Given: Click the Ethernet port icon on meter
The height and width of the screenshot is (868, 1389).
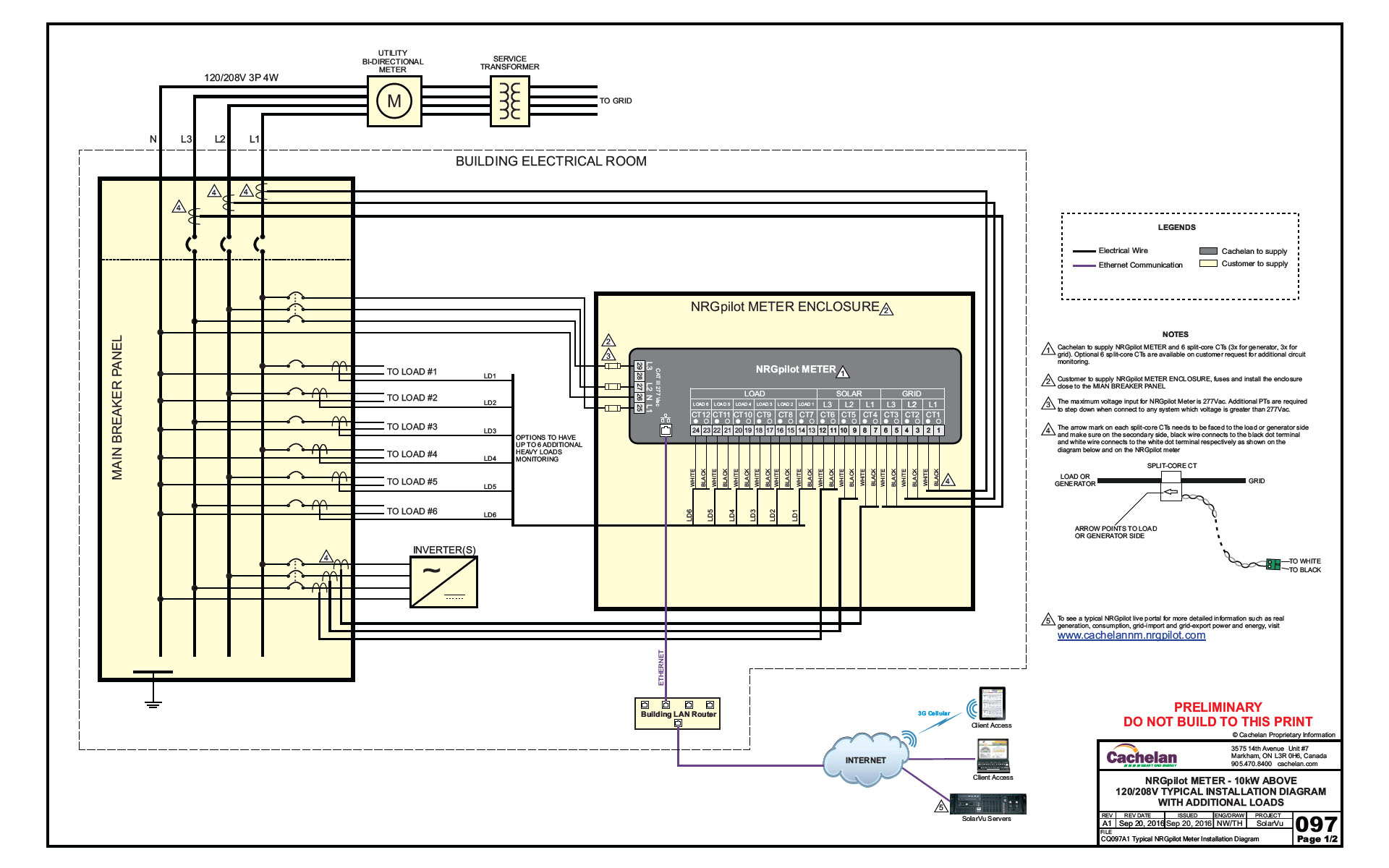Looking at the screenshot, I should tap(666, 430).
